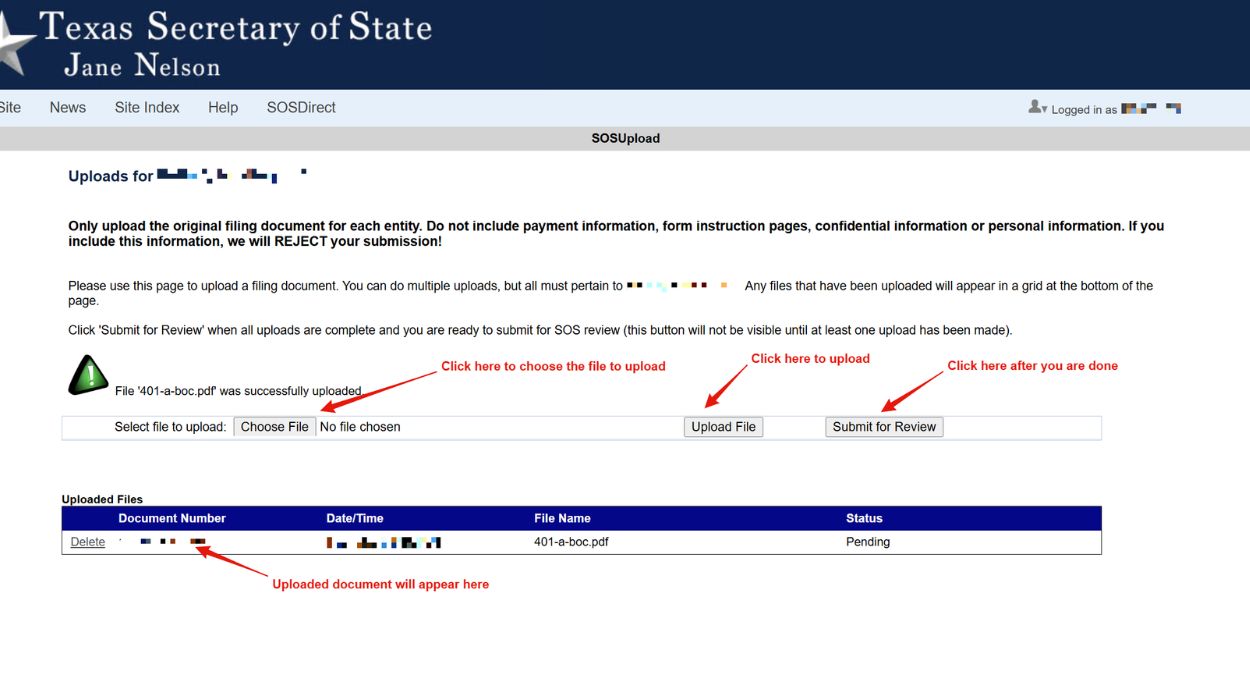The height and width of the screenshot is (700, 1250).
Task: Click the Status column header
Action: [864, 518]
